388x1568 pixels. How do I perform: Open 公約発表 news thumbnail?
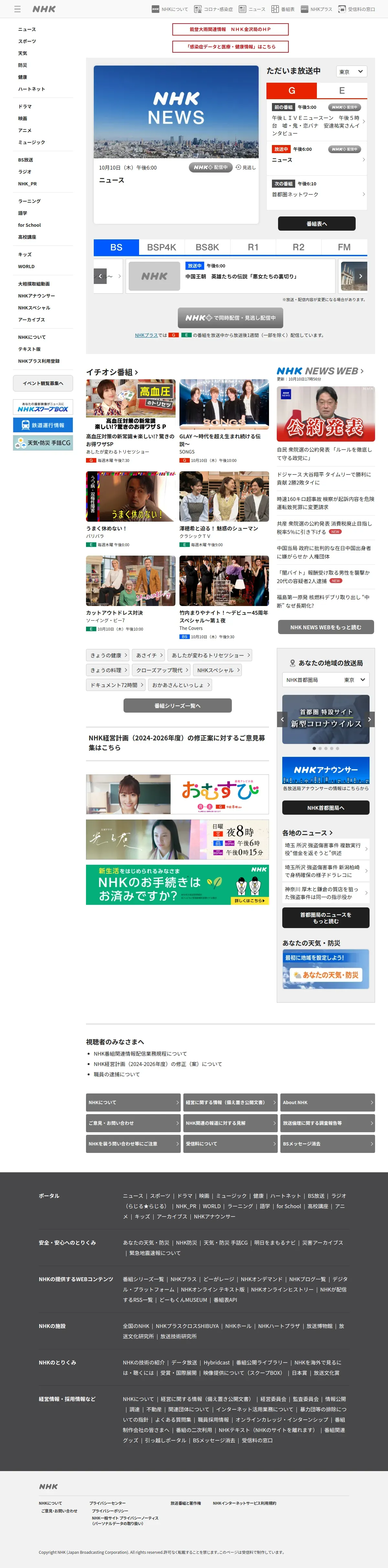pyautogui.click(x=326, y=413)
